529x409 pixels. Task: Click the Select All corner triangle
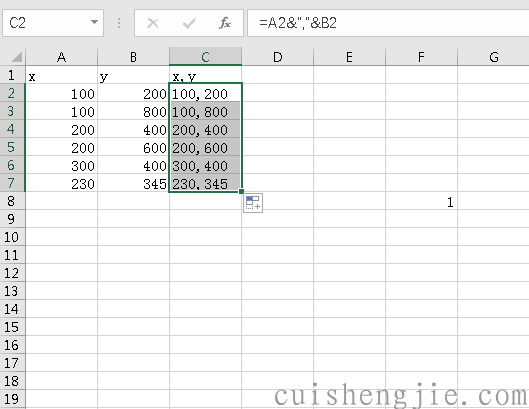coord(16,57)
